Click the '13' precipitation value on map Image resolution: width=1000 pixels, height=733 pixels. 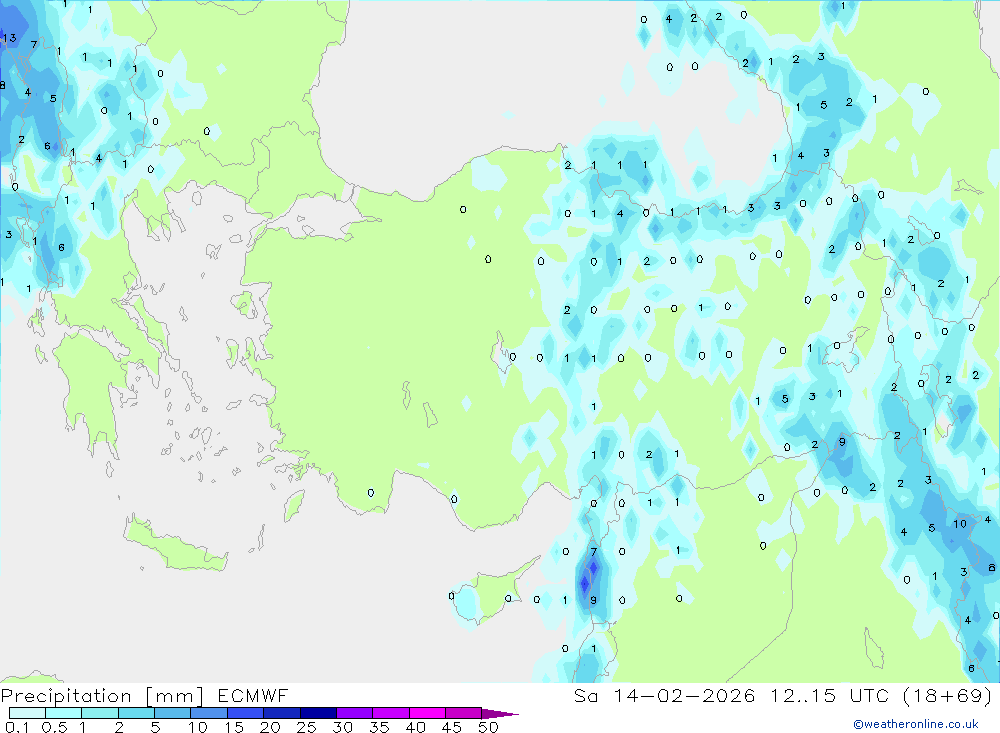9,38
